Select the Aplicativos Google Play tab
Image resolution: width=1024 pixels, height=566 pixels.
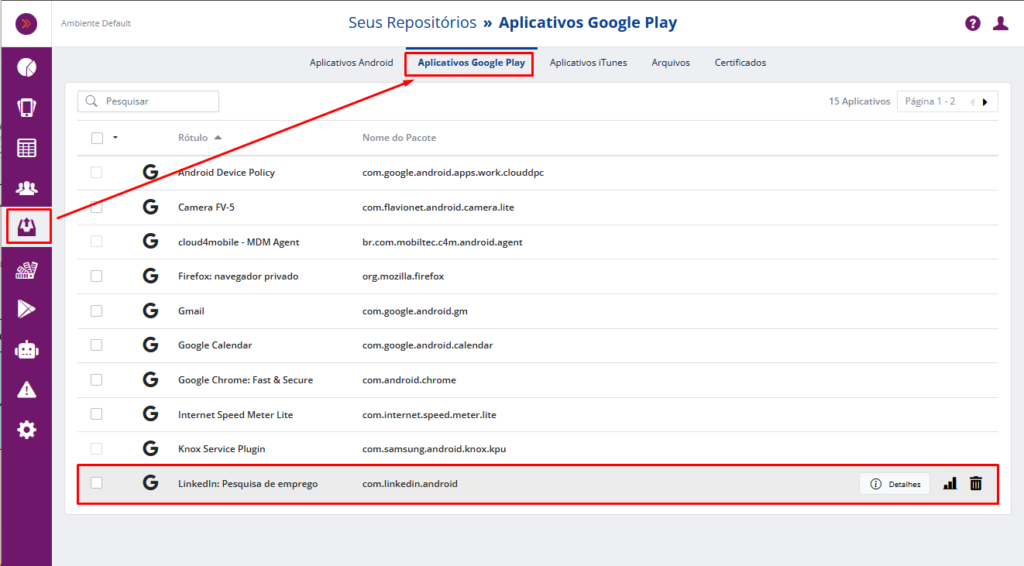pos(471,63)
